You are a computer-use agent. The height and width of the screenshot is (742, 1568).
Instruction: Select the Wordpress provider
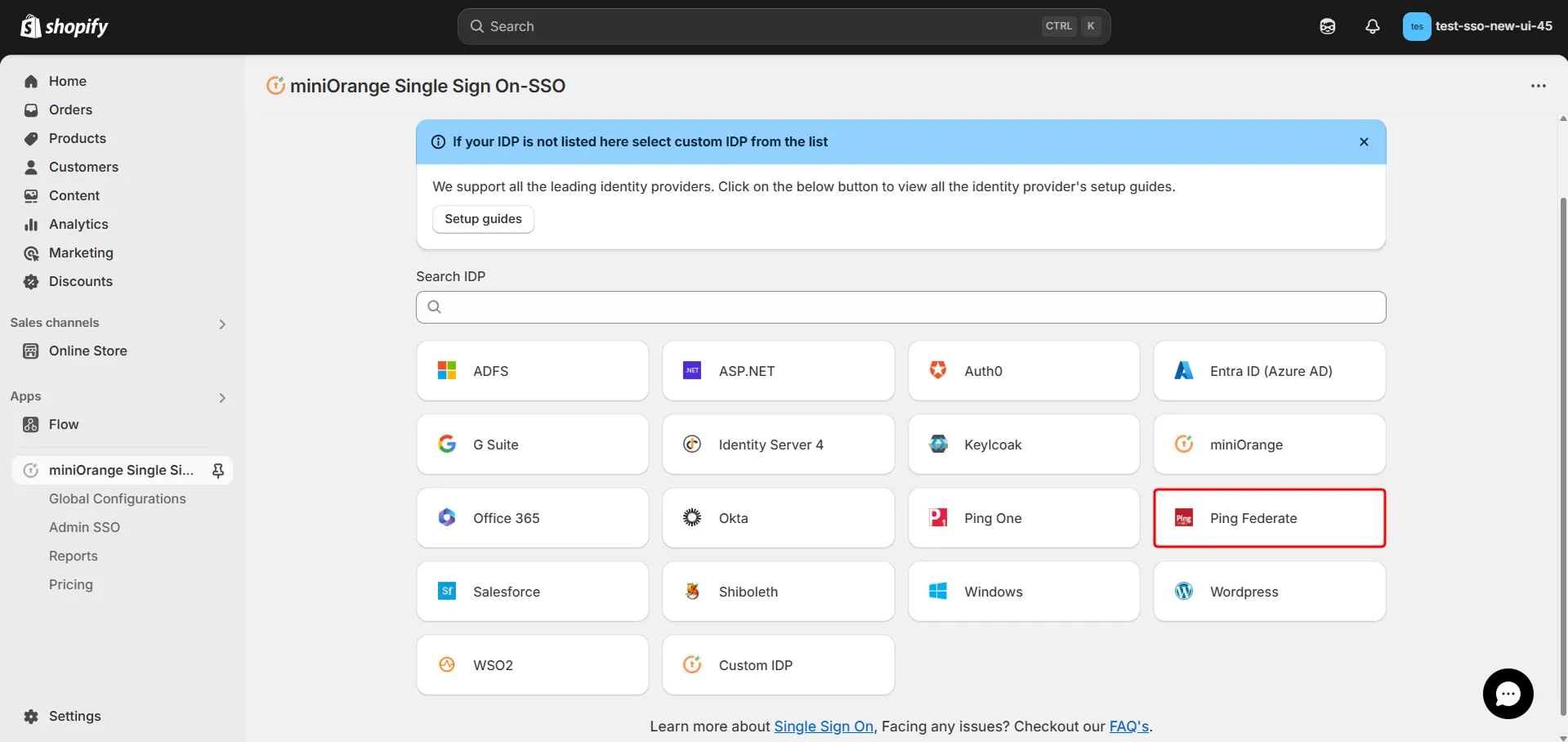click(x=1270, y=592)
